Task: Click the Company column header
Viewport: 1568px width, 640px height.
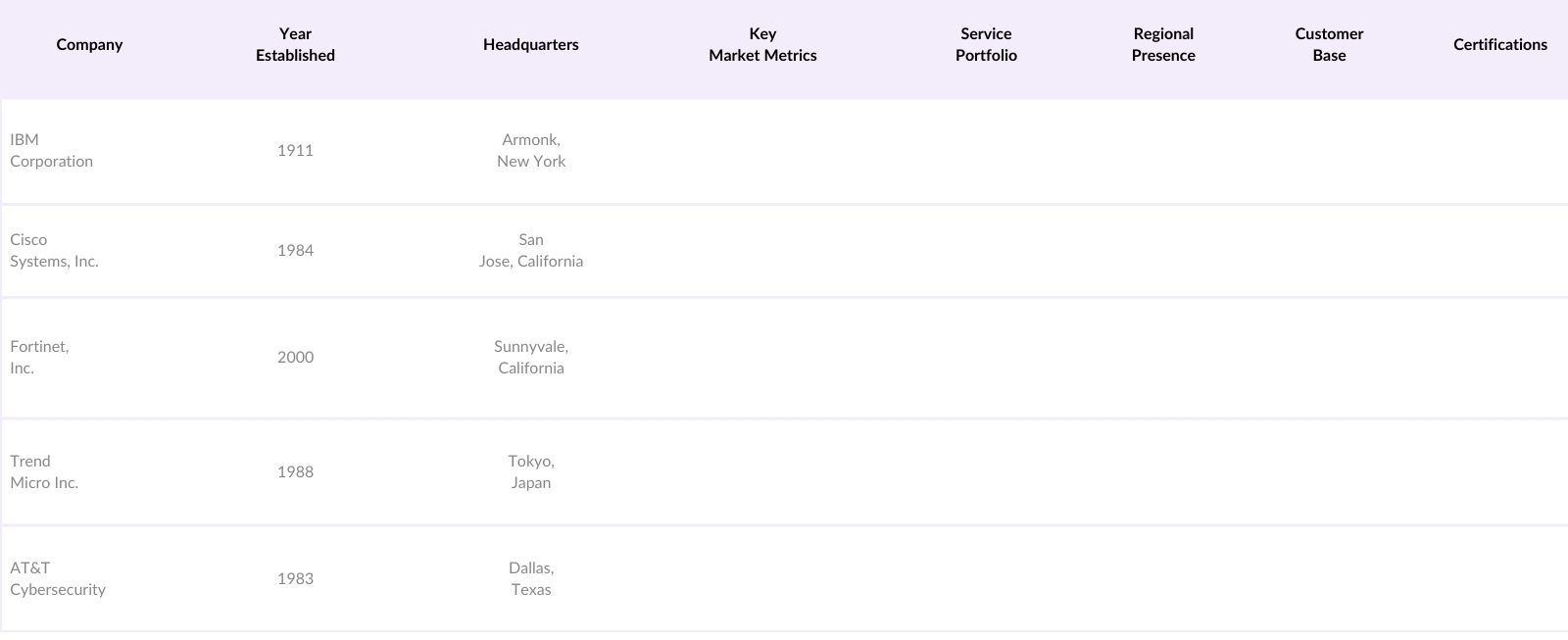Action: coord(89,45)
